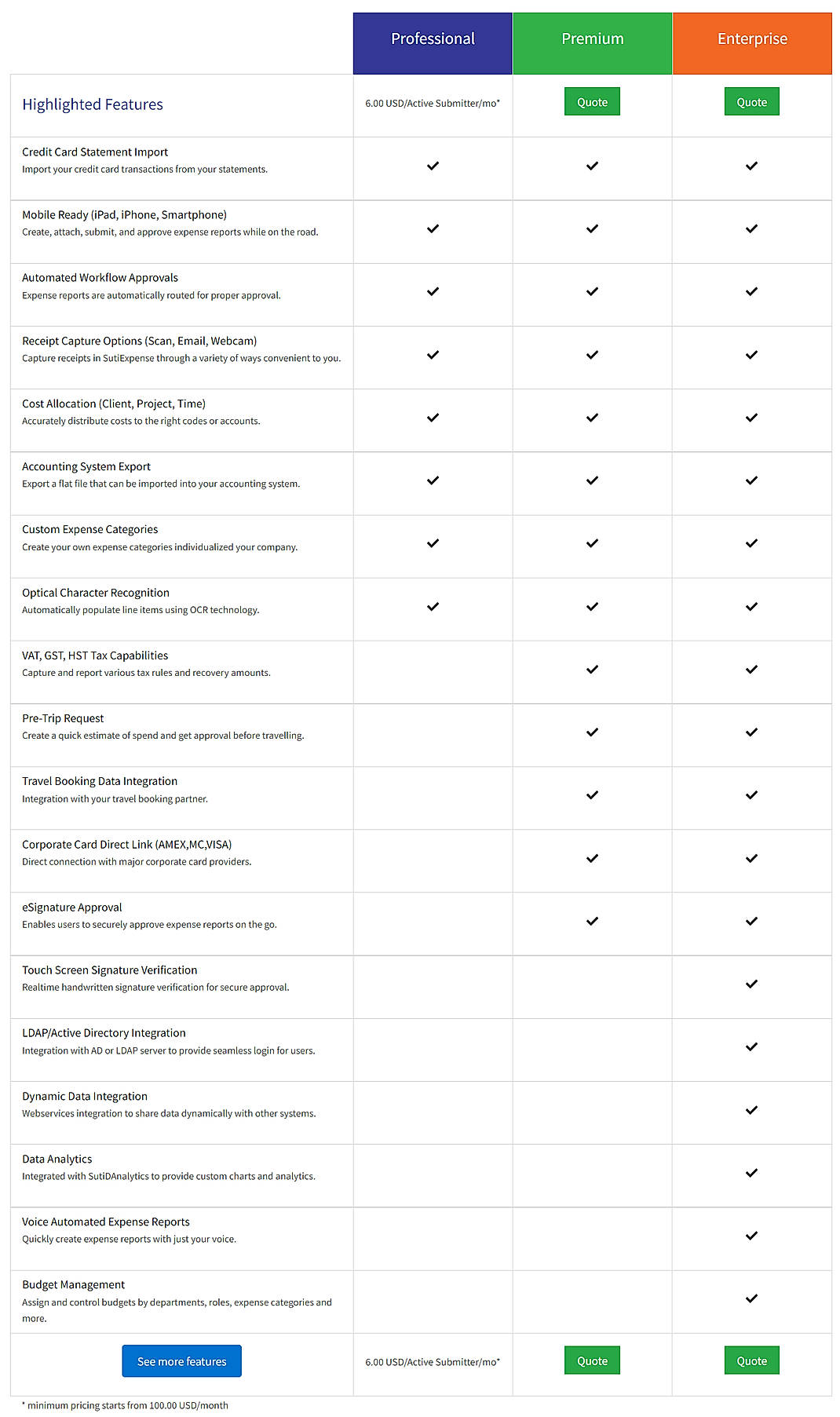The height and width of the screenshot is (1417, 840).
Task: Click the 6.00 USD/Active Submitter pricing text
Action: point(432,102)
